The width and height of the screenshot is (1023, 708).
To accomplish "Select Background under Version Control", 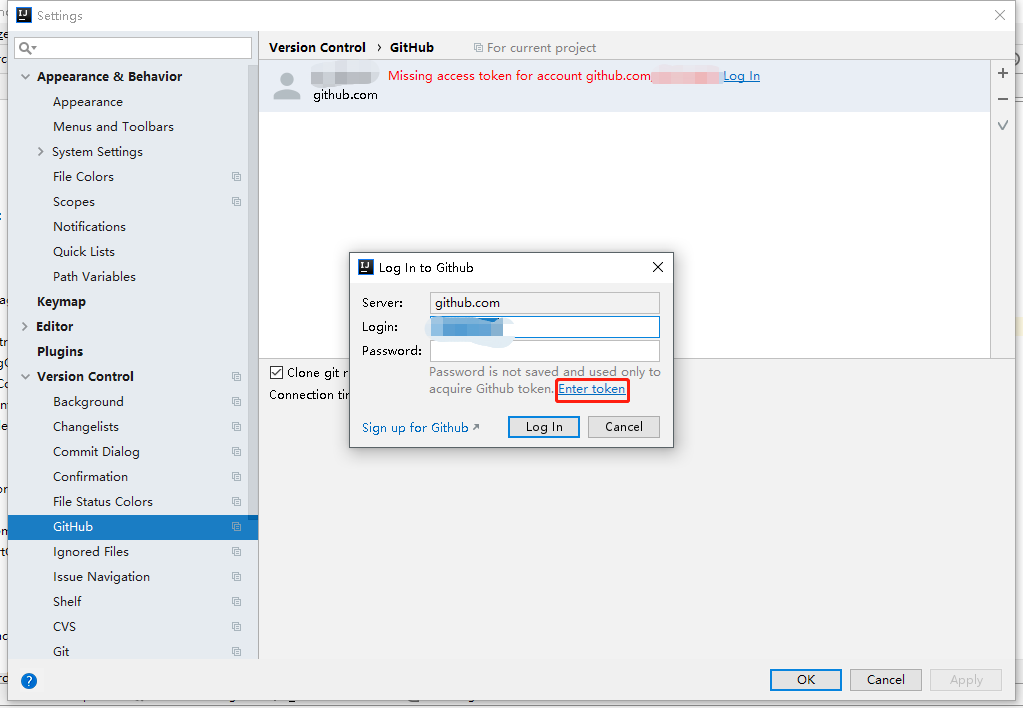I will (88, 402).
